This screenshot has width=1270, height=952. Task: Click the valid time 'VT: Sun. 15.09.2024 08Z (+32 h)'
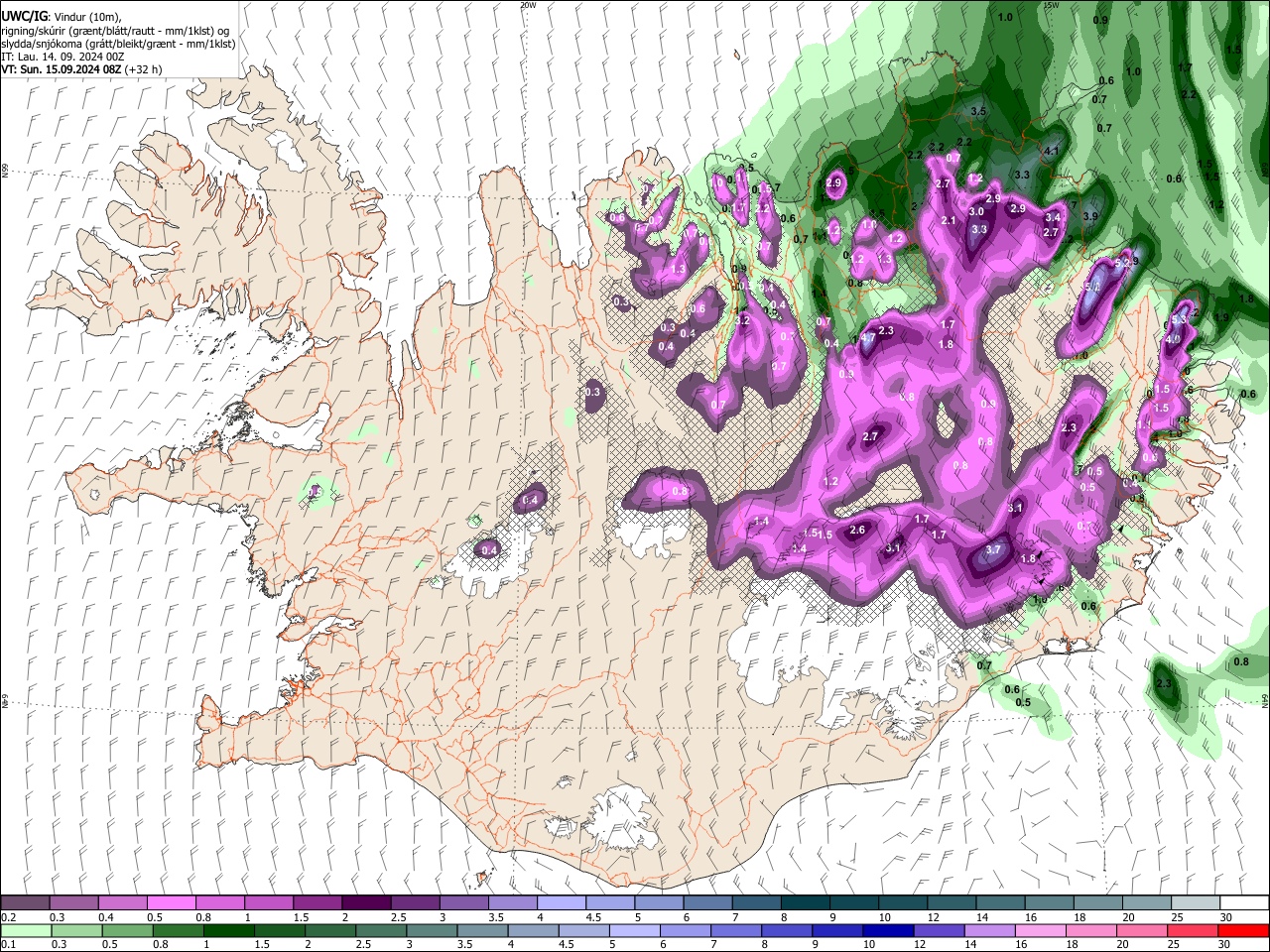[x=81, y=69]
